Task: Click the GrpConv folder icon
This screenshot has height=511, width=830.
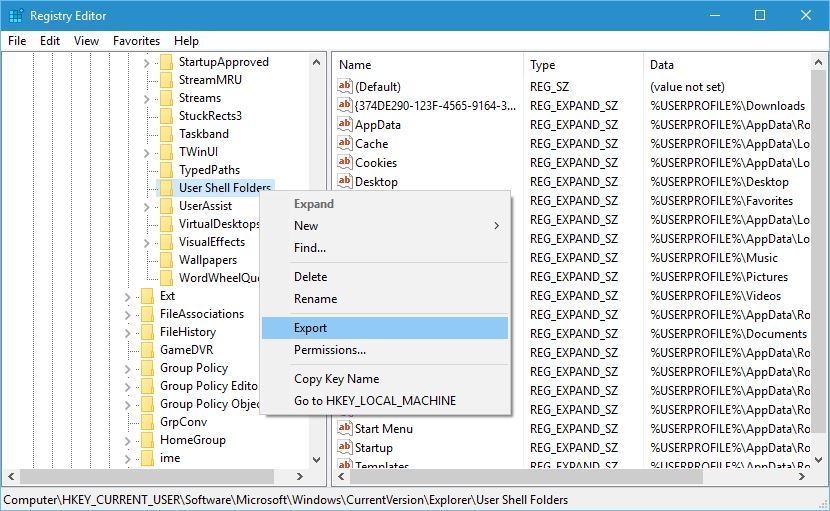Action: 148,422
